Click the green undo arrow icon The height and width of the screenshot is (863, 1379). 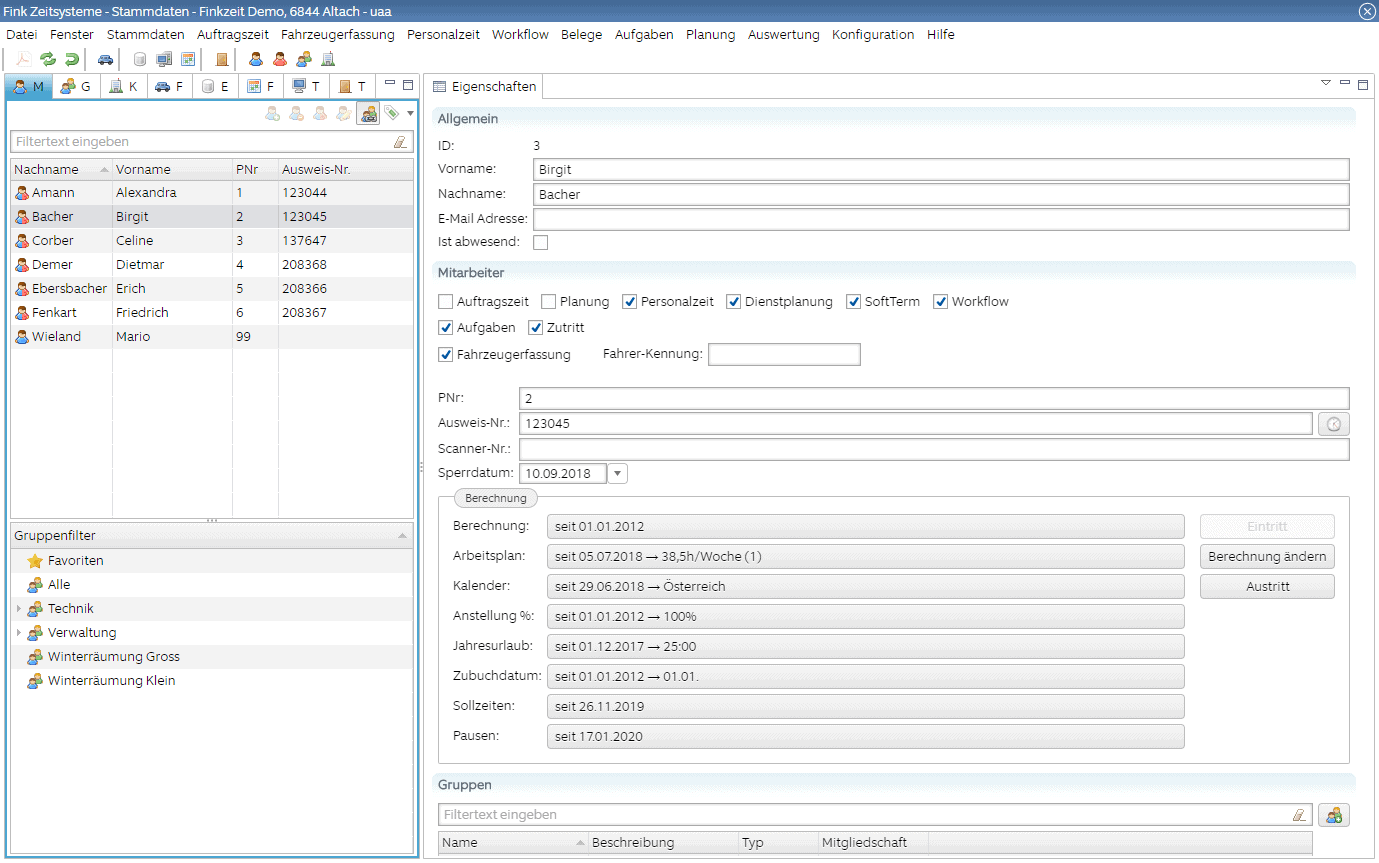tap(72, 59)
